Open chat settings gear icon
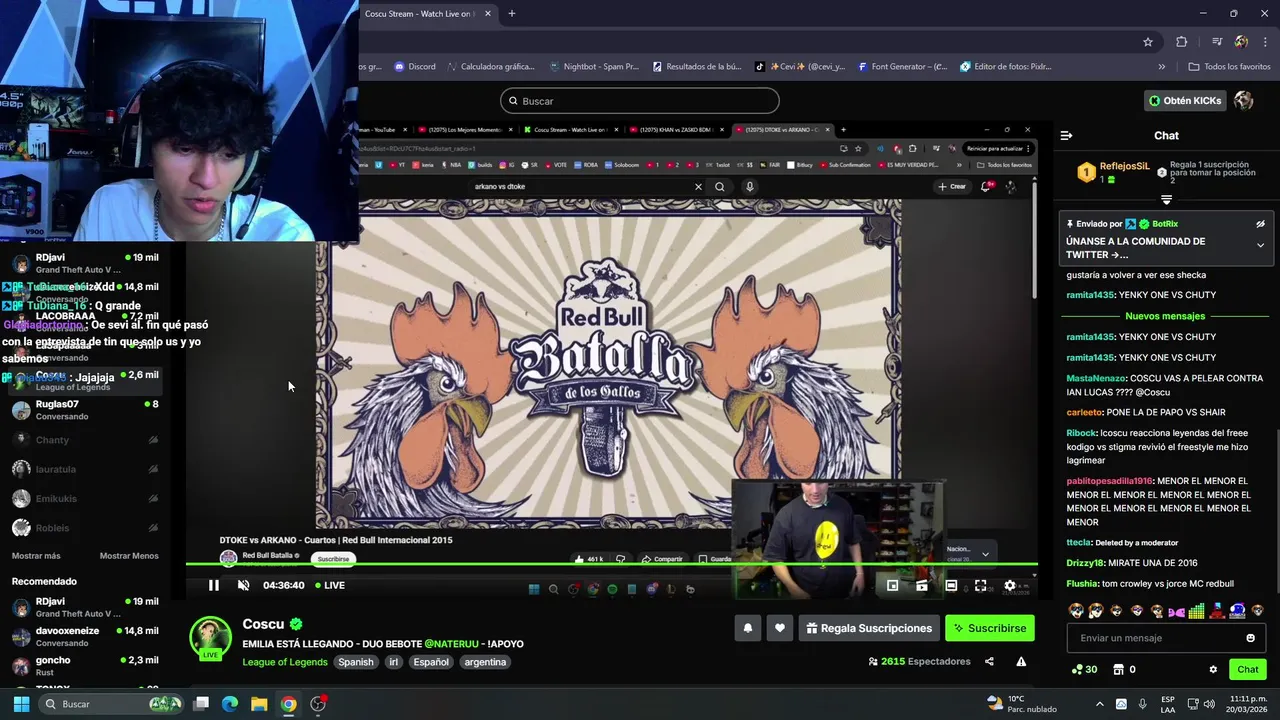Image resolution: width=1280 pixels, height=720 pixels. (1213, 669)
